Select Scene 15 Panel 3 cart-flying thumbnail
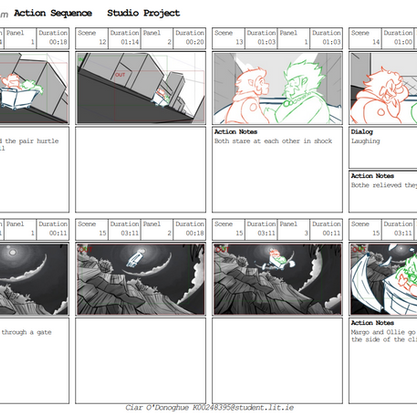The height and width of the screenshot is (416, 417). click(277, 279)
